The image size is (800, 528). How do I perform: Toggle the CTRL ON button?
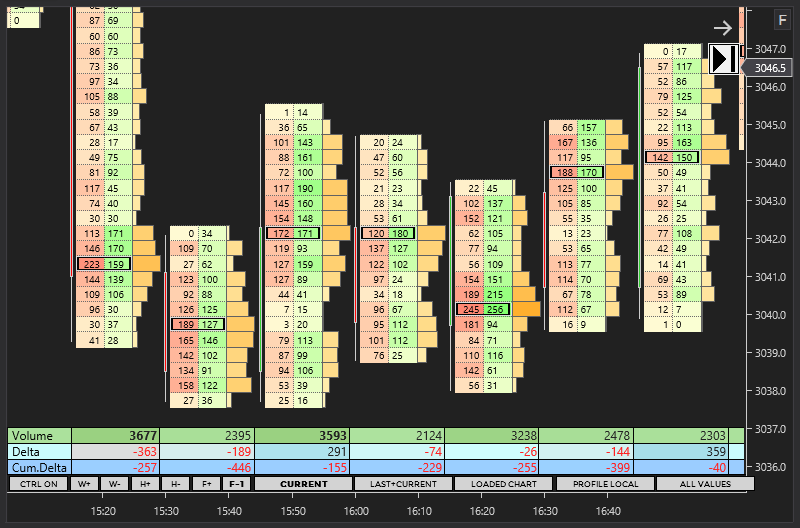[38, 484]
